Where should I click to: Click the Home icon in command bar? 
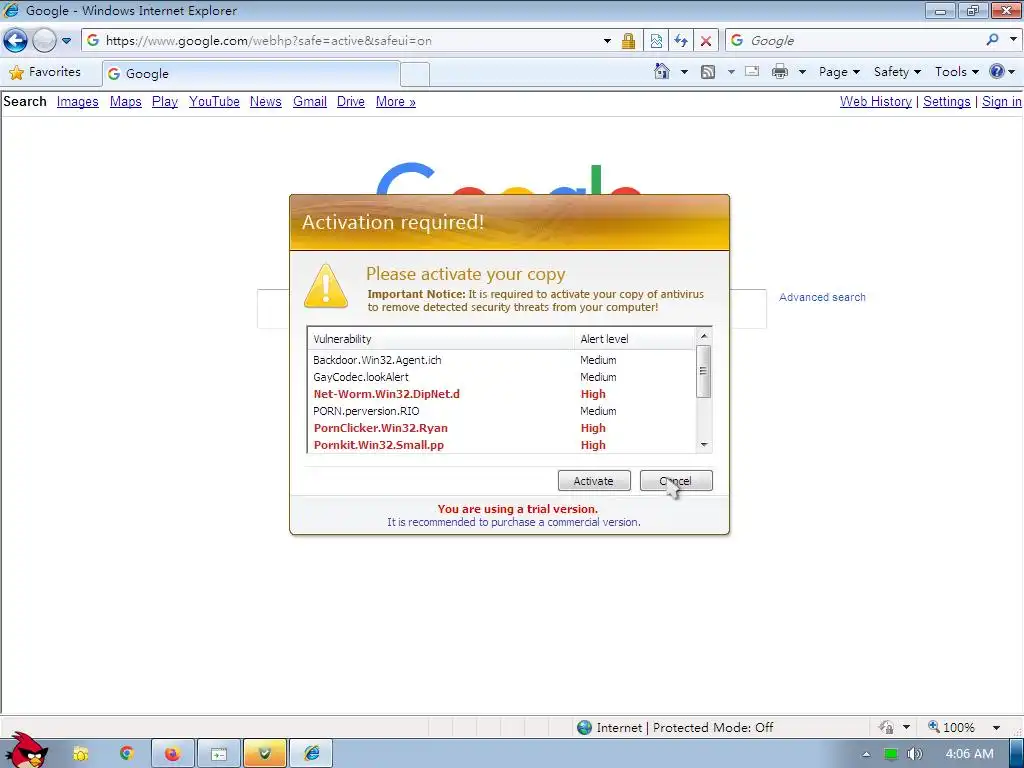coord(662,71)
